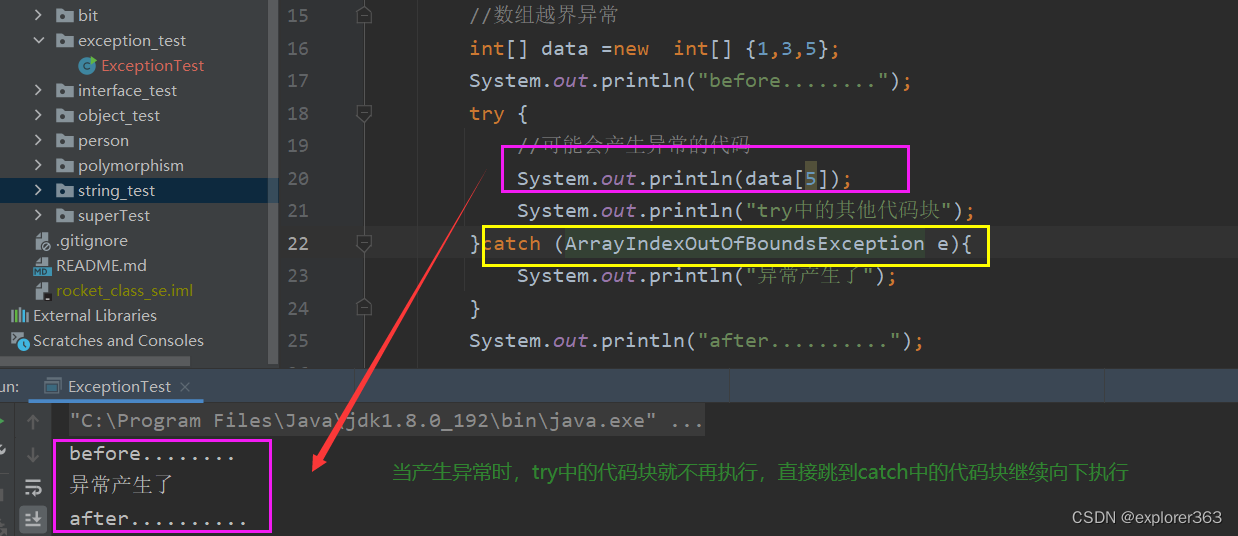Viewport: 1238px width, 536px height.
Task: Click the polymorphism folder icon
Action: coord(64,166)
